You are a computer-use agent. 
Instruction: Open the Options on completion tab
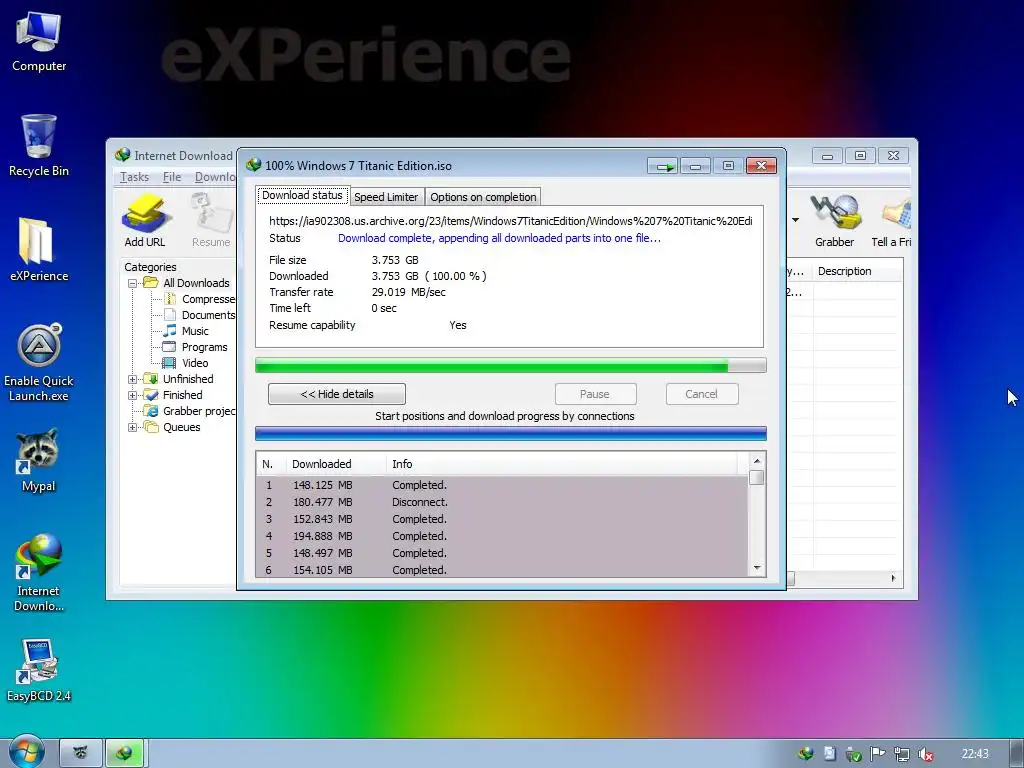point(483,197)
